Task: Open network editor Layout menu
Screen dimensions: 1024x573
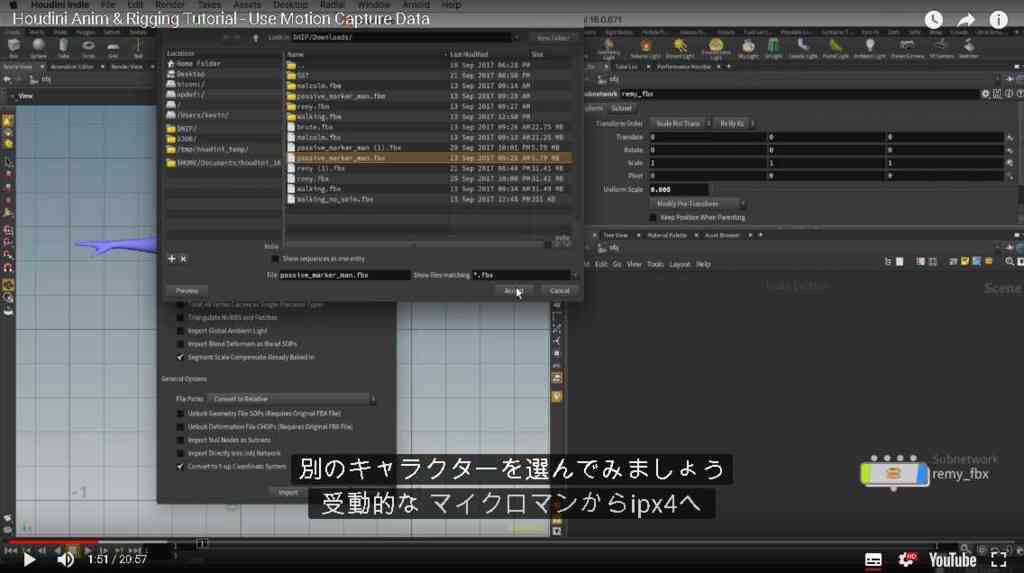Action: [679, 265]
